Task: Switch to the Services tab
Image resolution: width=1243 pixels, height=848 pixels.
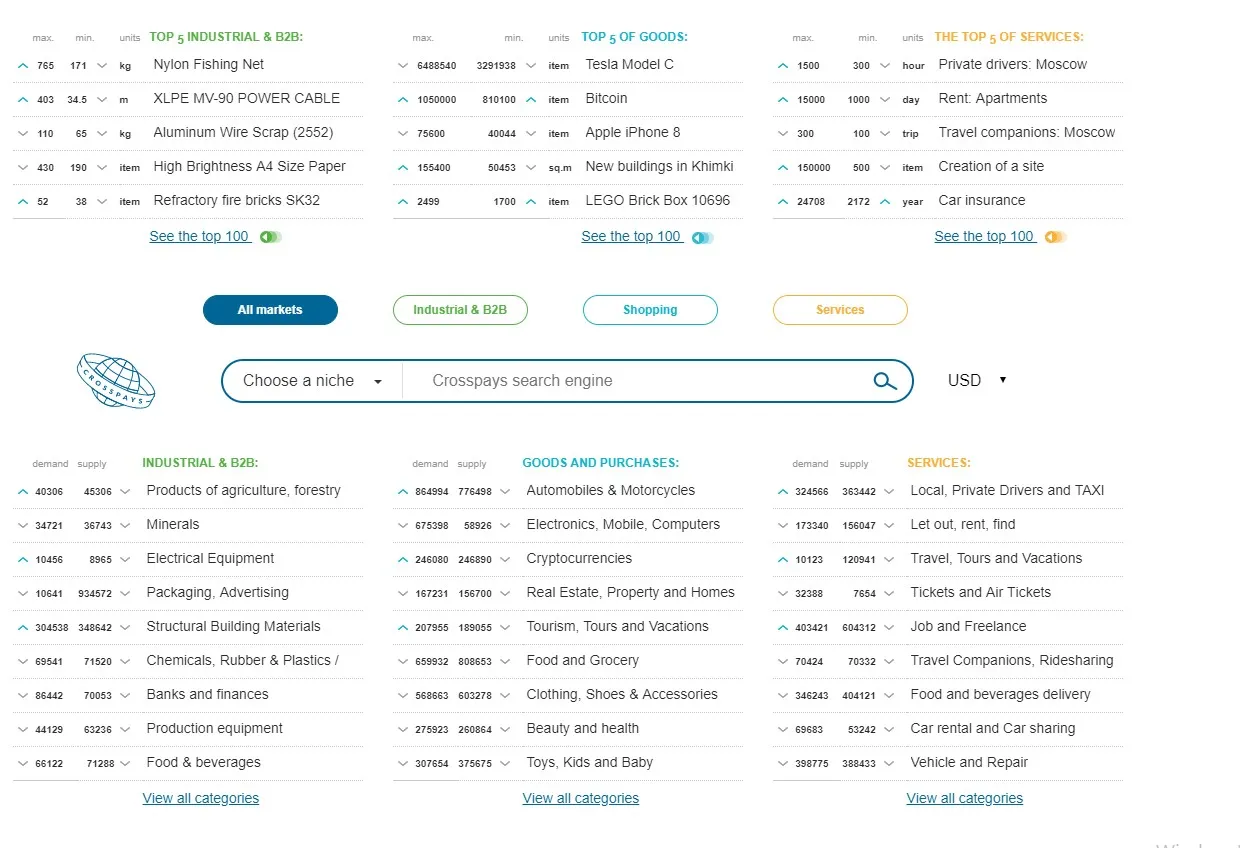Action: pyautogui.click(x=840, y=310)
